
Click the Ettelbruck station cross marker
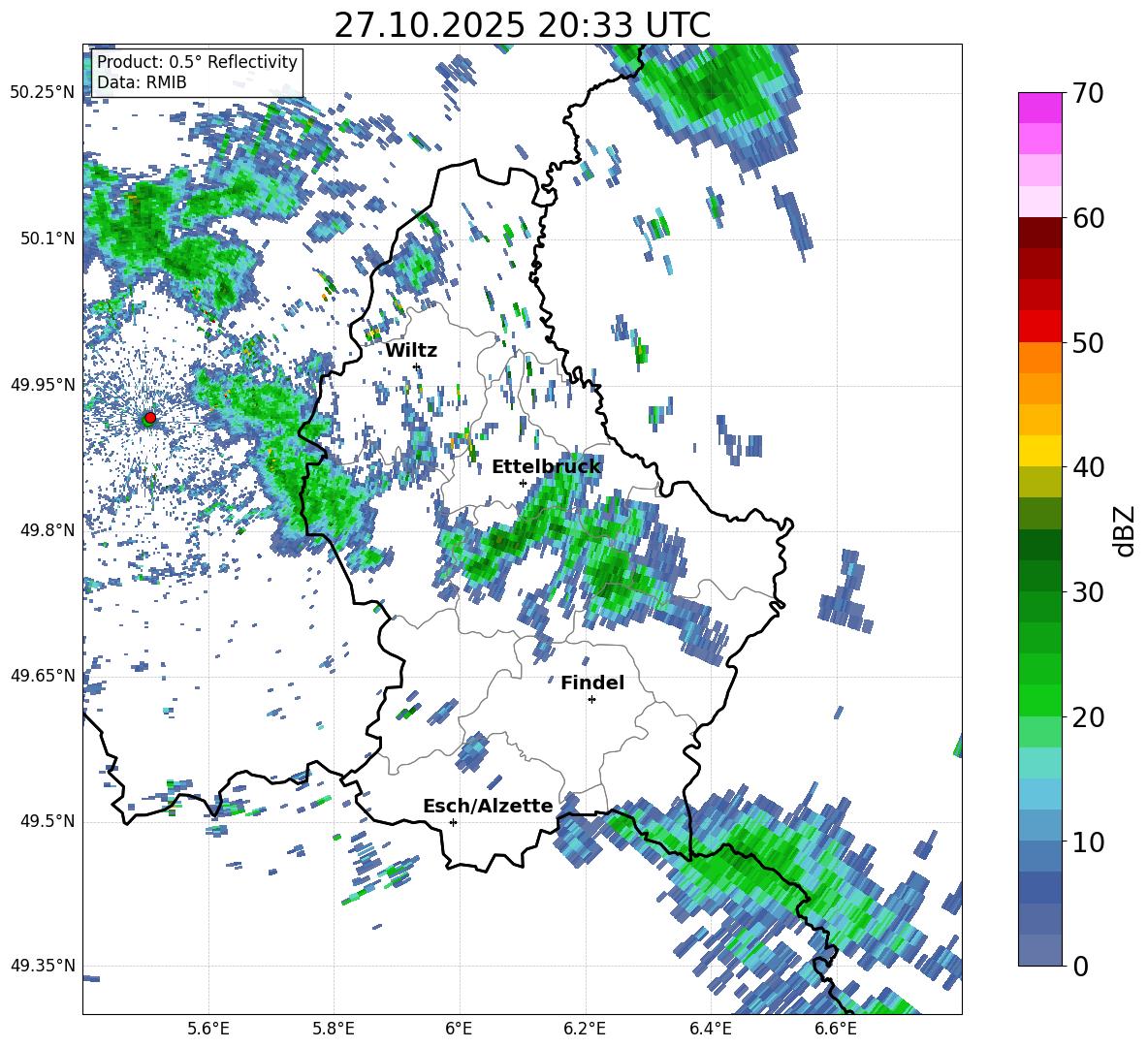tap(523, 483)
